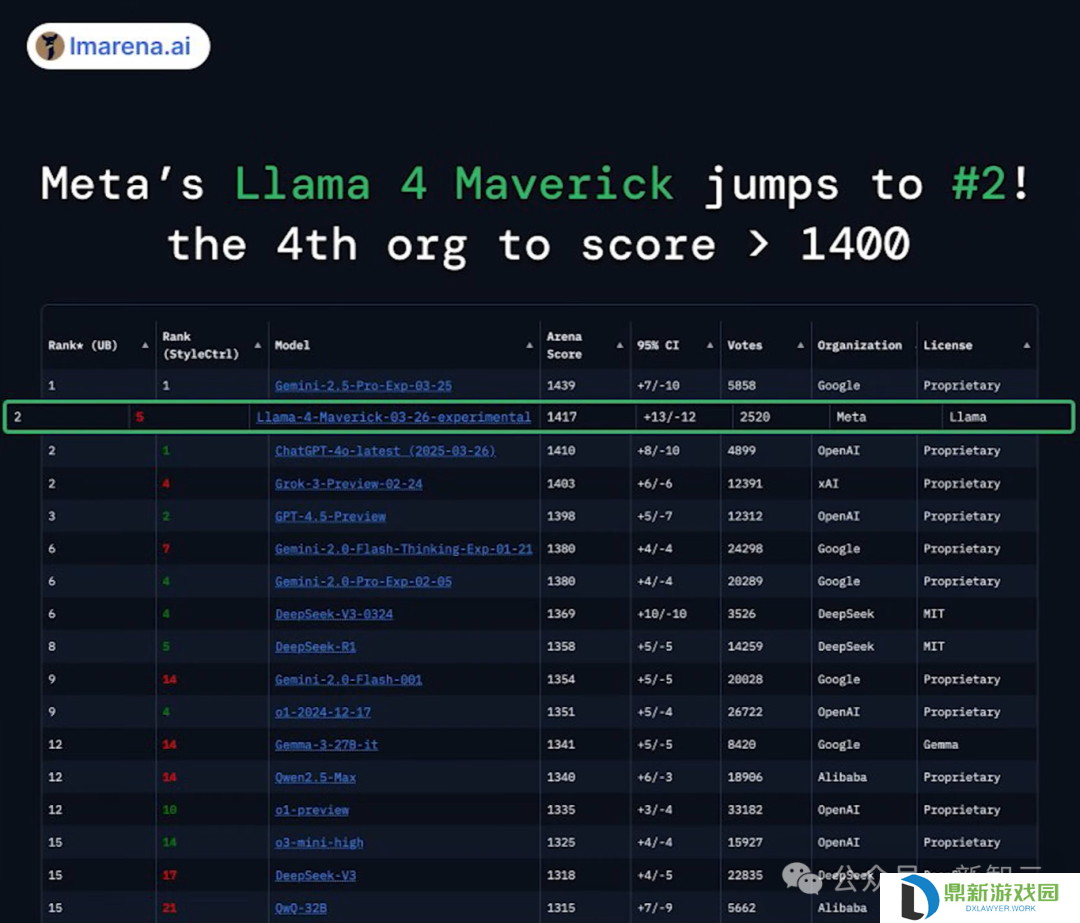This screenshot has width=1080, height=923.
Task: Open Gemini-2.0-Flash-001 link
Action: [x=349, y=679]
